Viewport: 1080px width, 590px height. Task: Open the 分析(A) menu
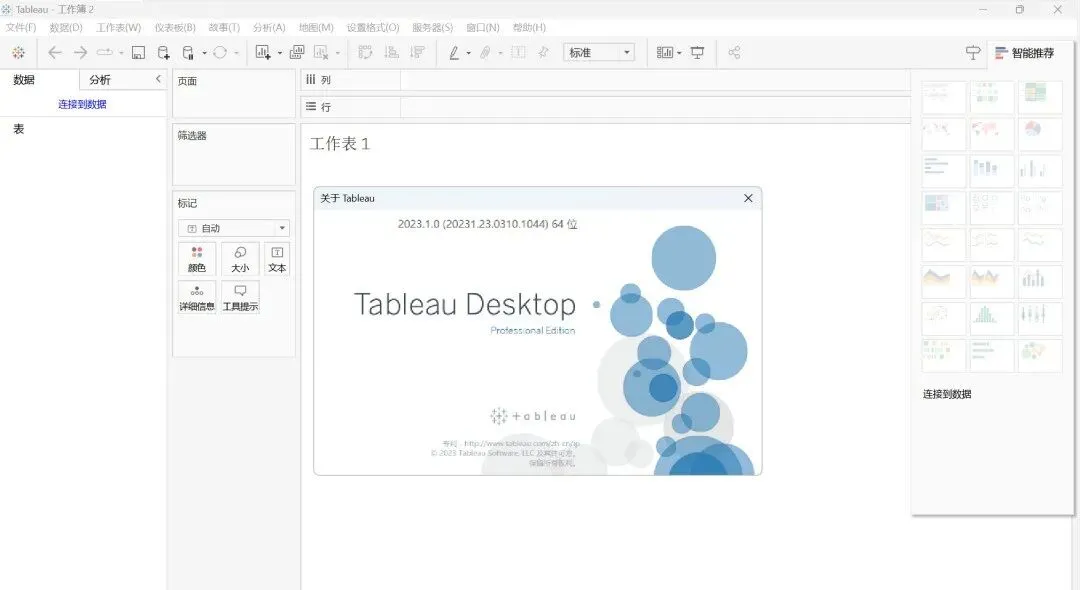click(x=269, y=28)
